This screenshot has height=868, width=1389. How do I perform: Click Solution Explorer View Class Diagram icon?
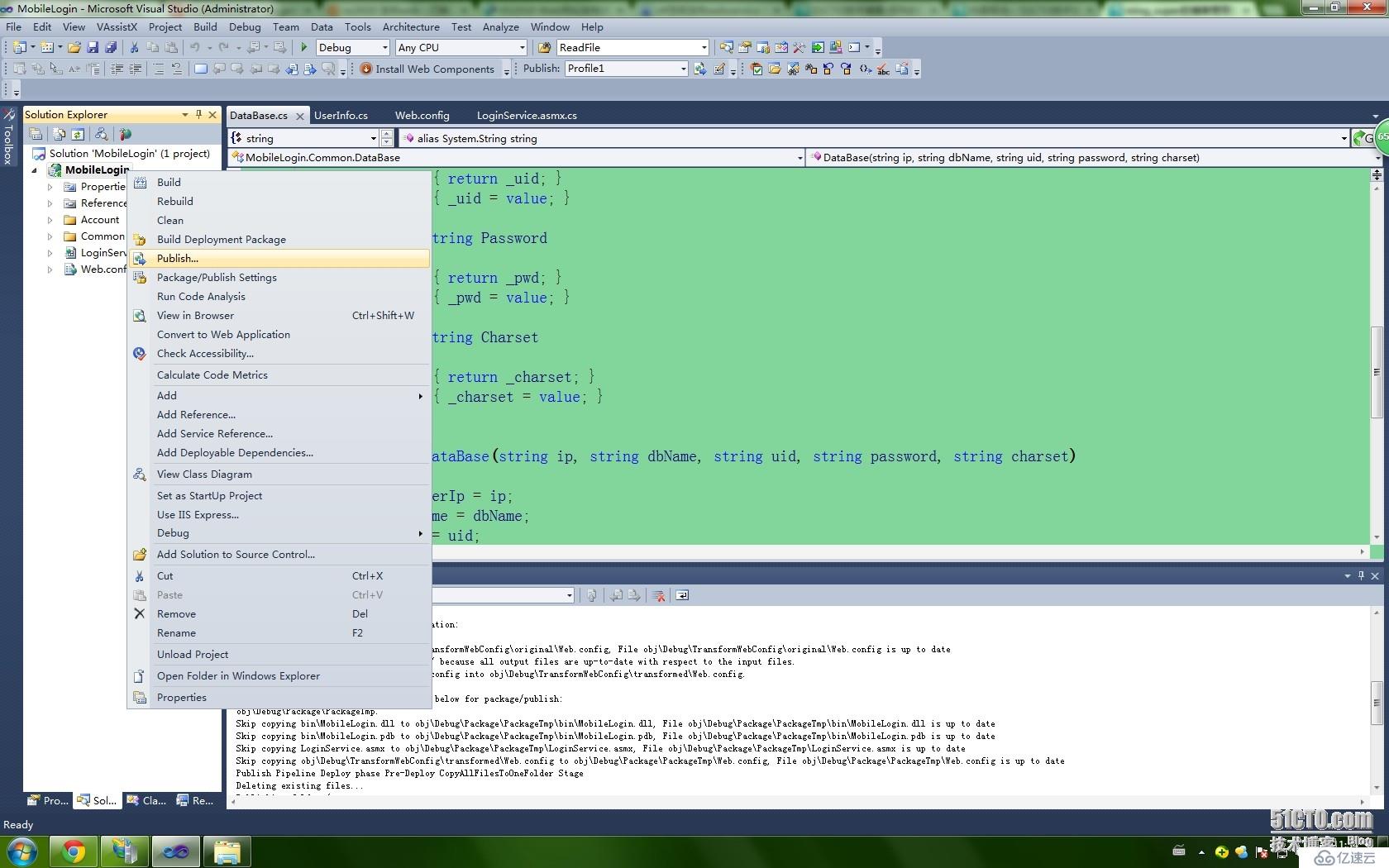pyautogui.click(x=102, y=134)
